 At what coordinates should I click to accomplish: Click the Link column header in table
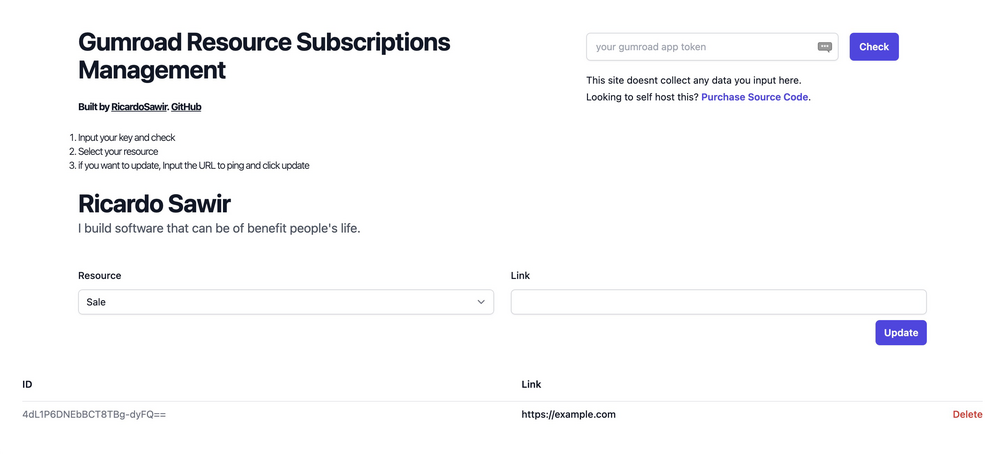tap(532, 384)
